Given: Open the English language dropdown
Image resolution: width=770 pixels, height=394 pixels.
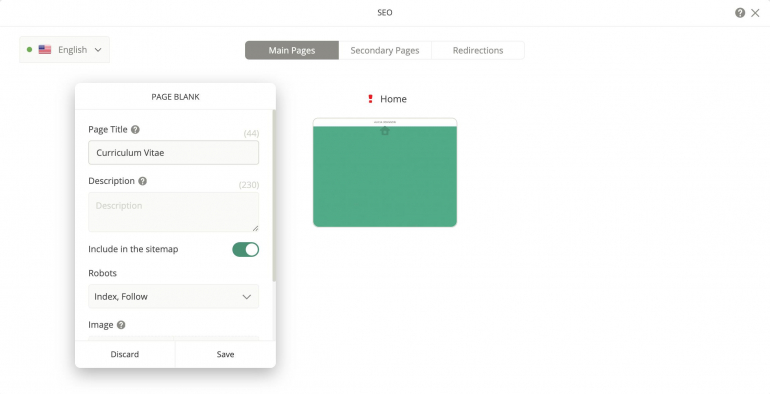Looking at the screenshot, I should click(64, 50).
